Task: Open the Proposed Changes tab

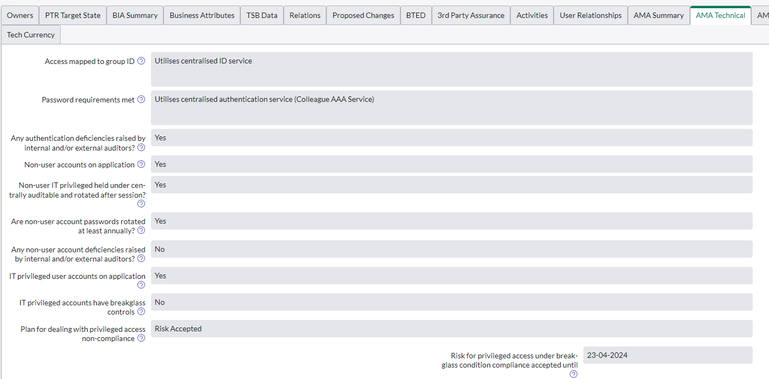Action: click(363, 15)
